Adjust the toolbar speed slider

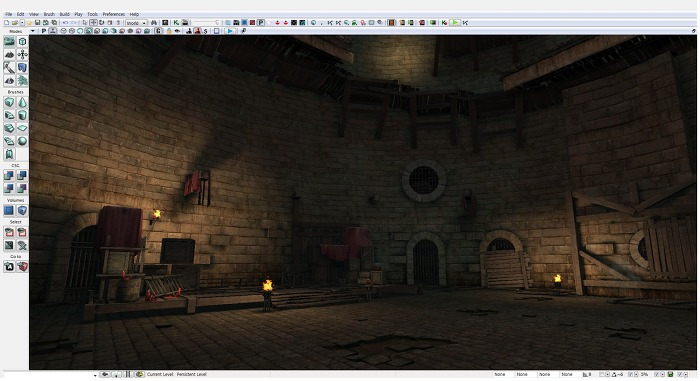point(206,23)
